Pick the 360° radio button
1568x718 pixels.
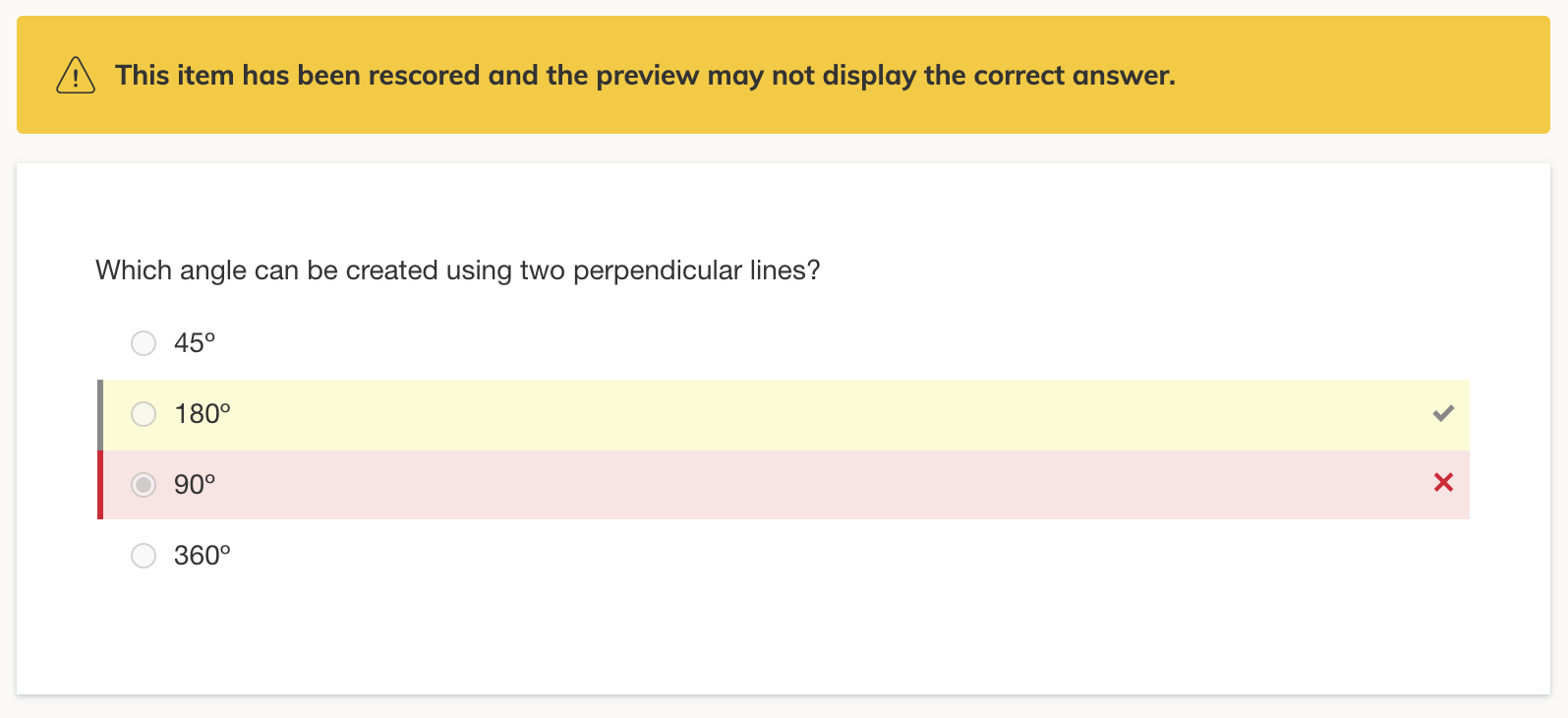point(144,556)
